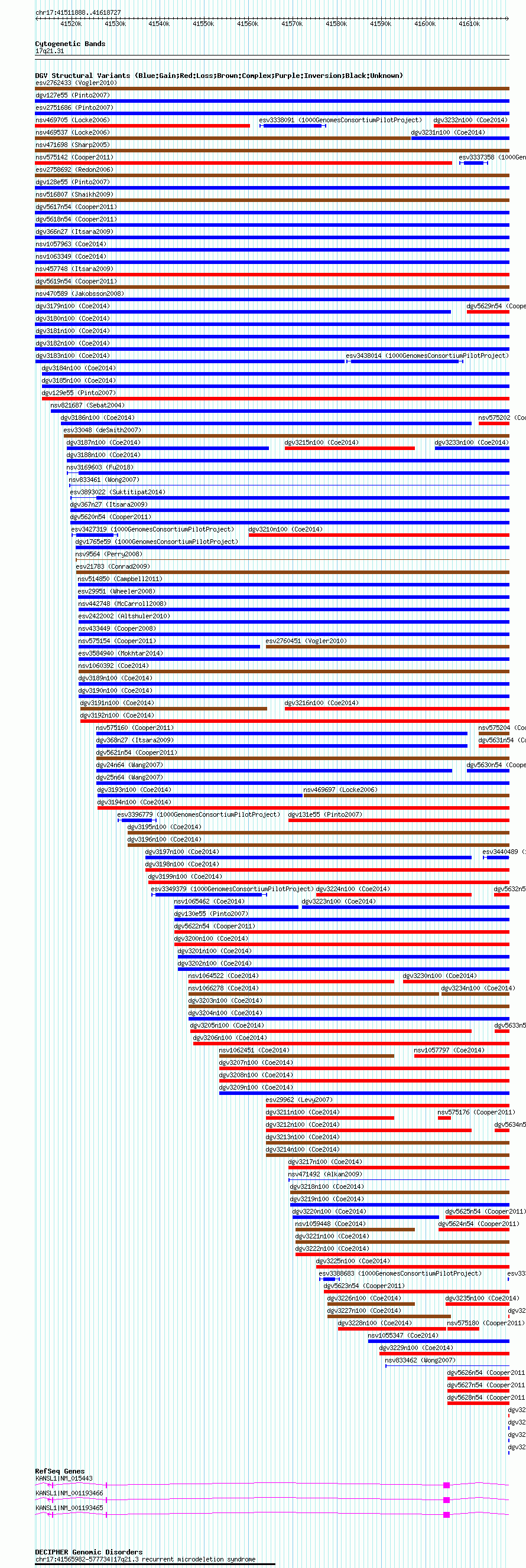526x1568 pixels.
Task: Click variant dgv366n27 (Itsara2009)
Action: pos(74,232)
